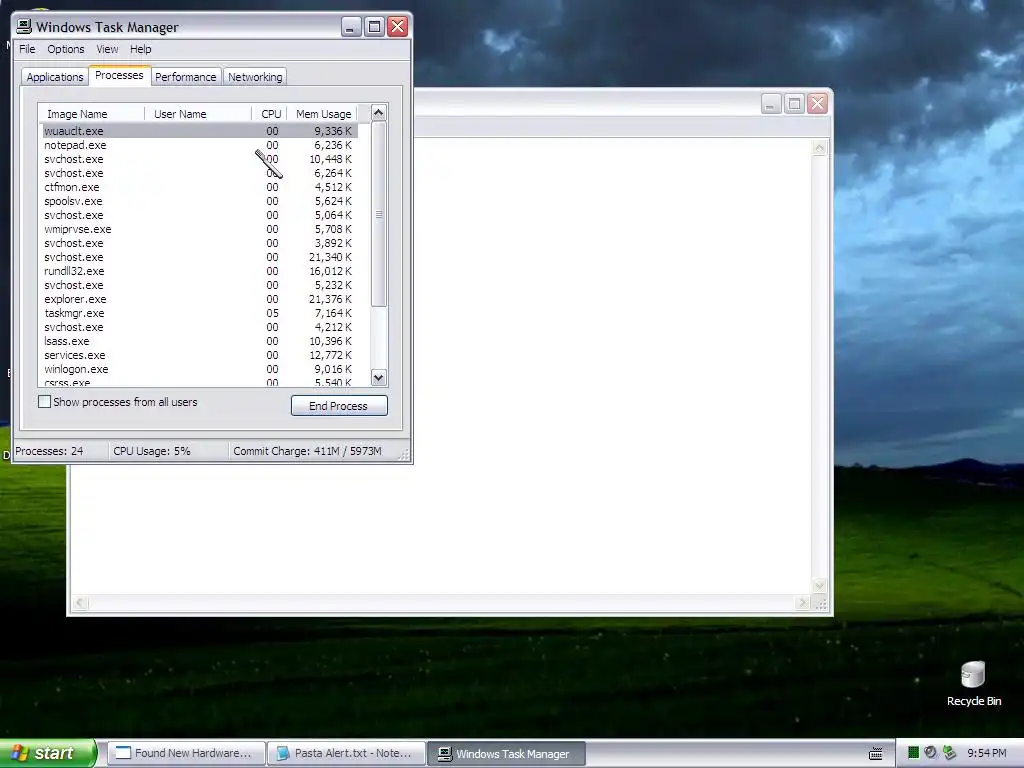
Task: Click the Safely Remove Hardware tray icon
Action: click(950, 753)
